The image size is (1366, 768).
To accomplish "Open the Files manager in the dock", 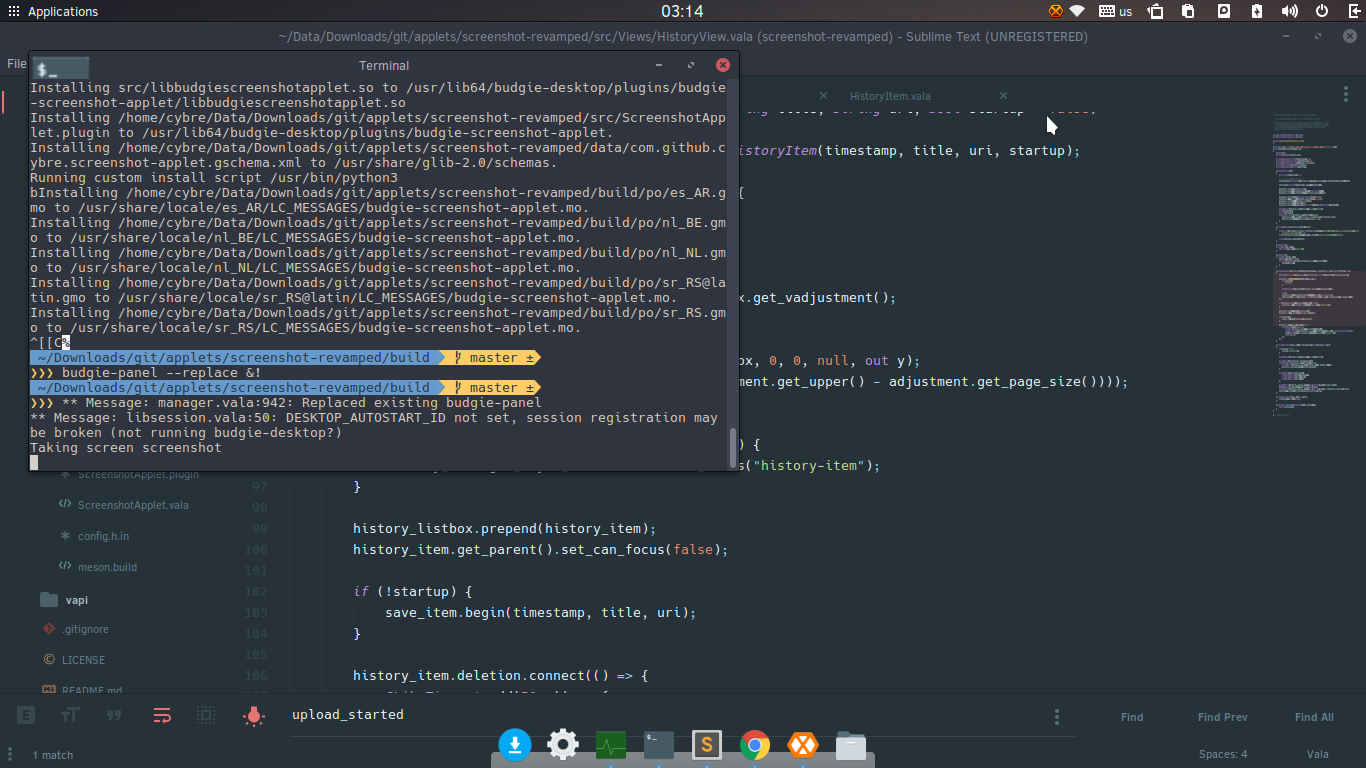I will [851, 745].
